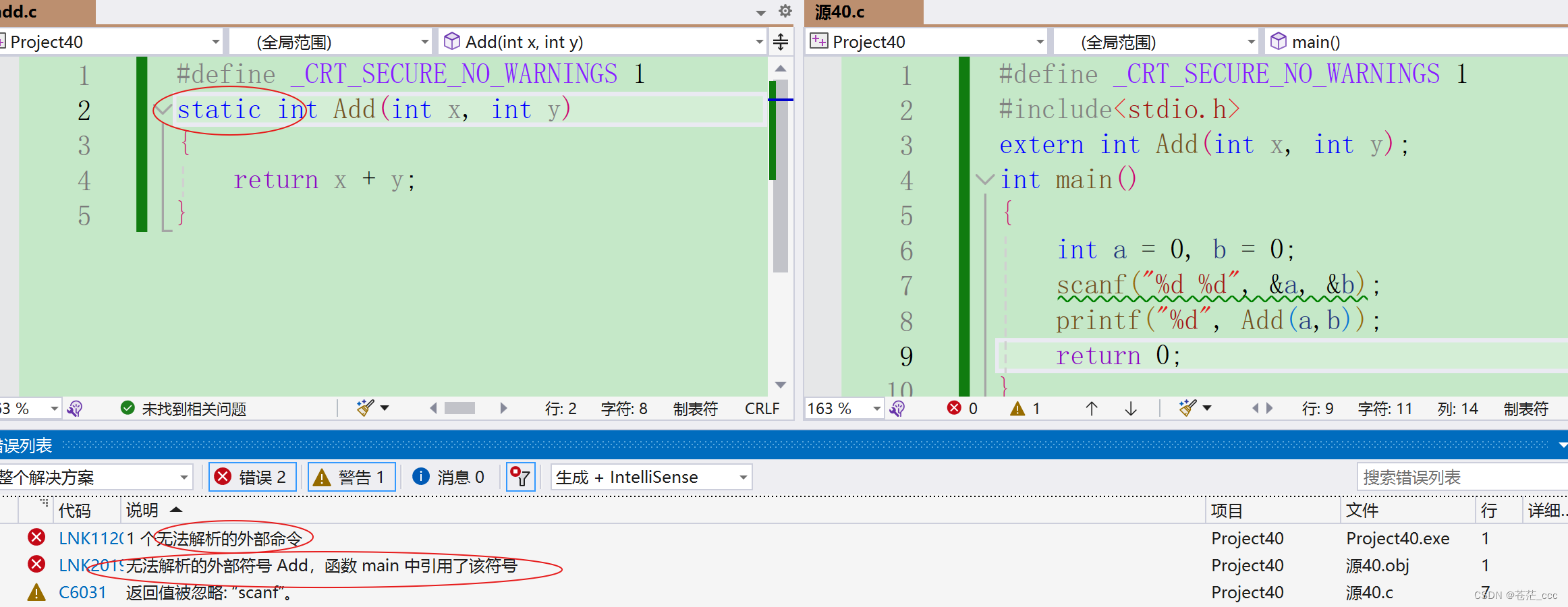Open the tab list dropdown arrow beside gear

click(761, 13)
